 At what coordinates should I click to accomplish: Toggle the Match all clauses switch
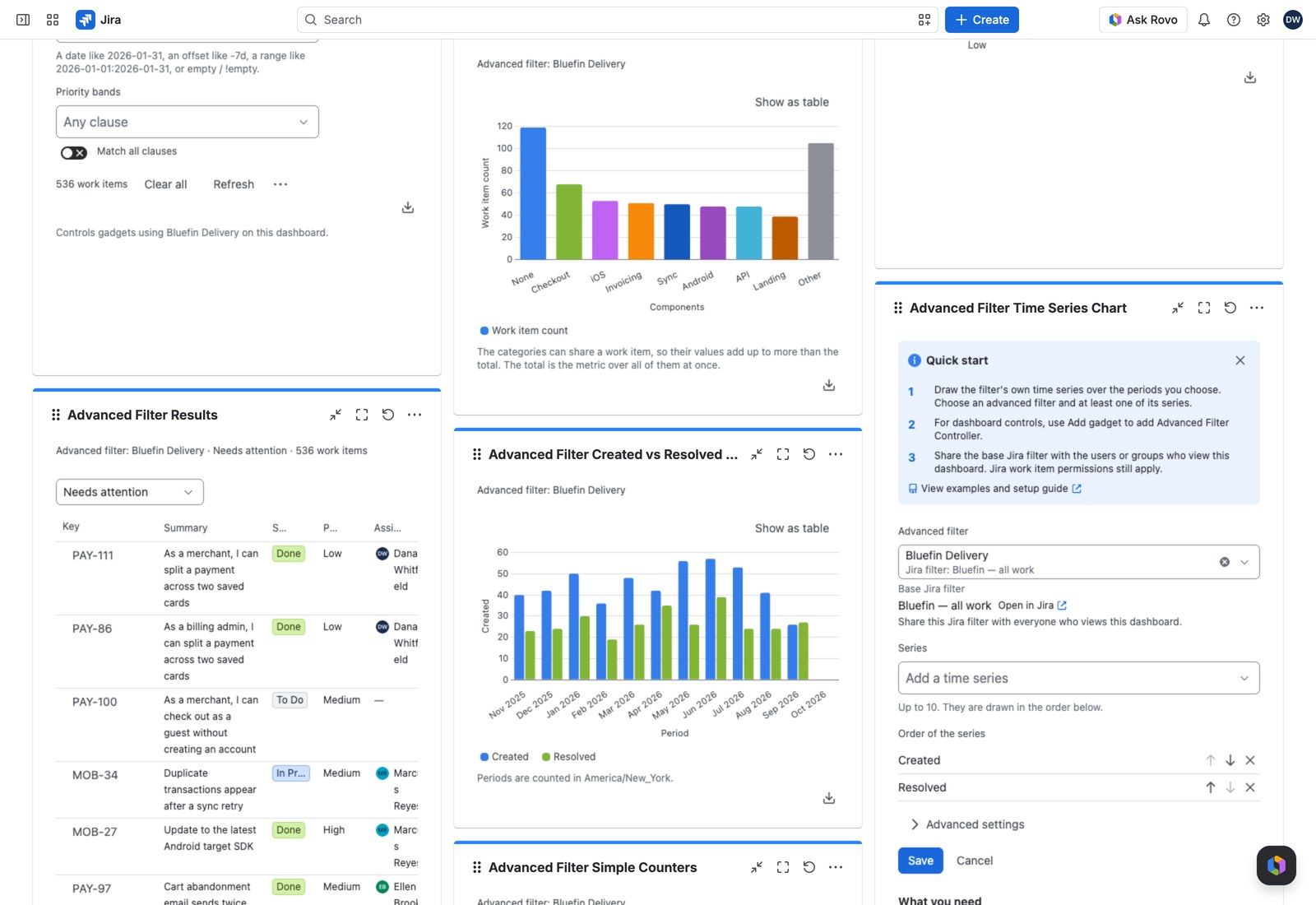click(x=74, y=152)
